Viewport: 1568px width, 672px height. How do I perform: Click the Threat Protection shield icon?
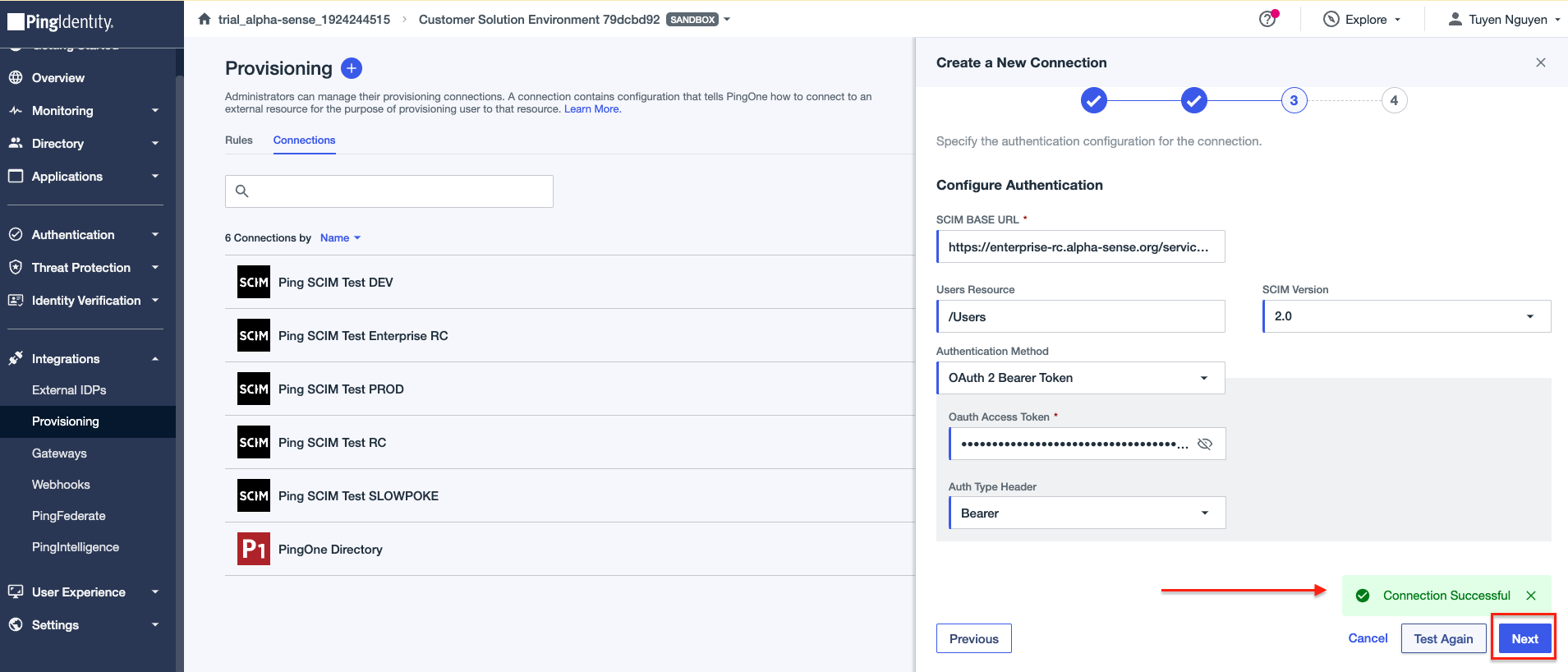click(16, 267)
